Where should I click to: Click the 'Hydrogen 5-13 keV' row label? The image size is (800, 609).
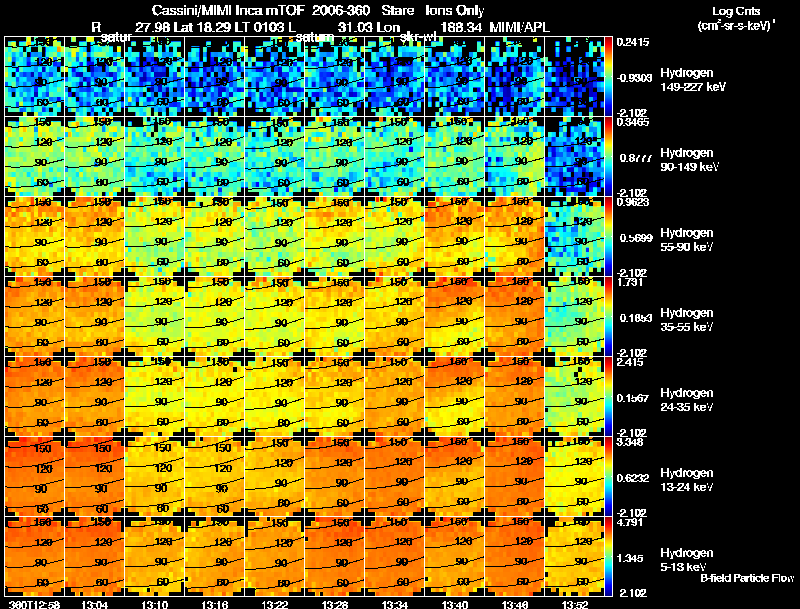pyautogui.click(x=687, y=560)
